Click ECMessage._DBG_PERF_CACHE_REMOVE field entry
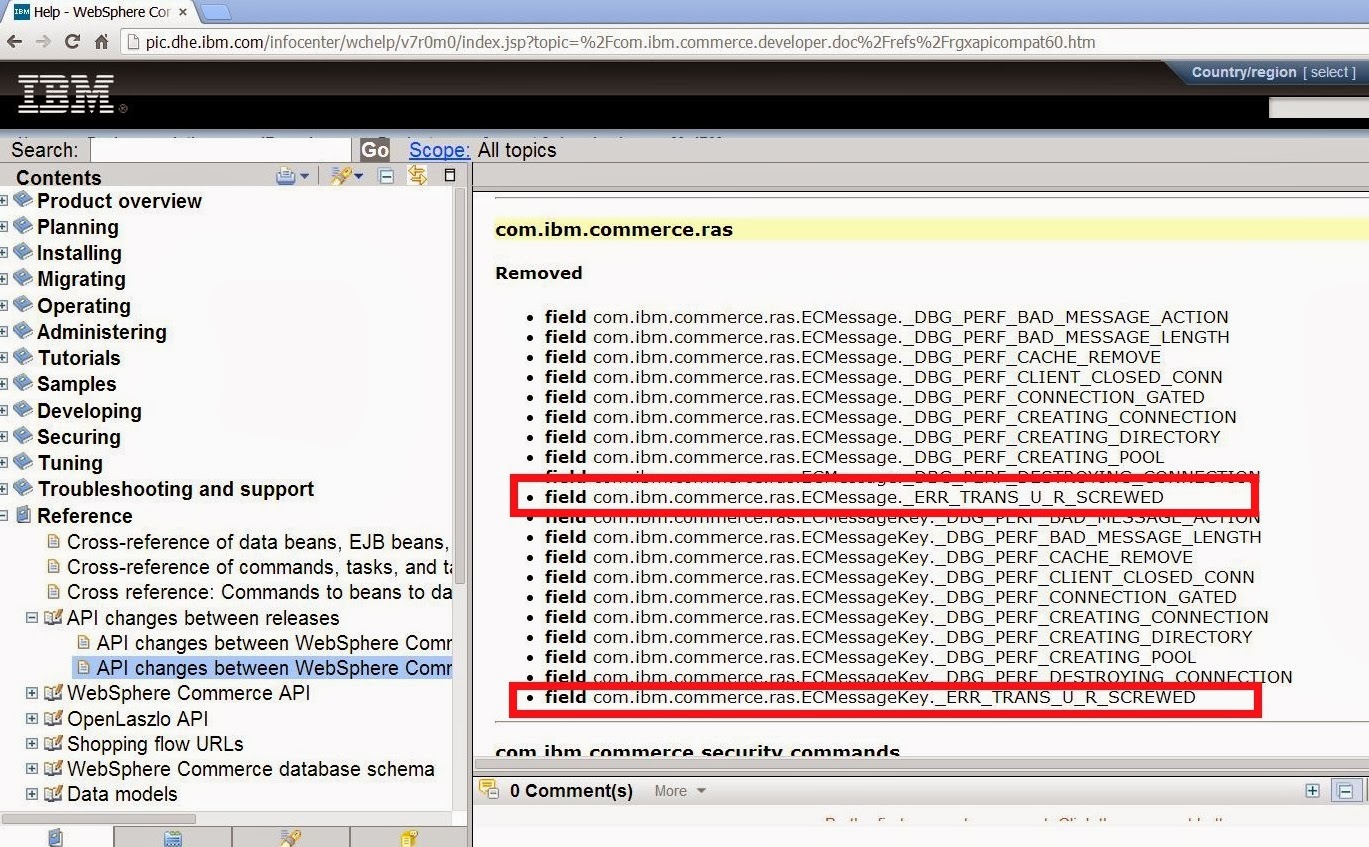The height and width of the screenshot is (847, 1369). click(x=853, y=357)
